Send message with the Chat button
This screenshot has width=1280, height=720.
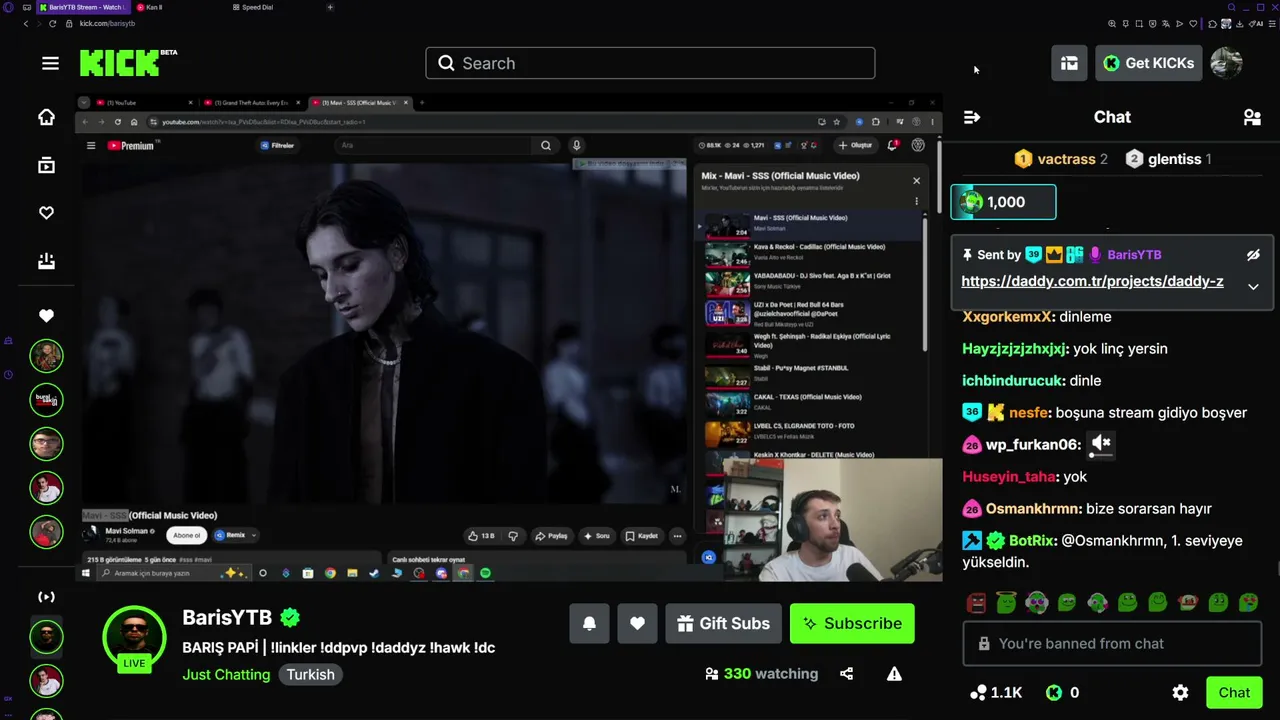(x=1234, y=692)
